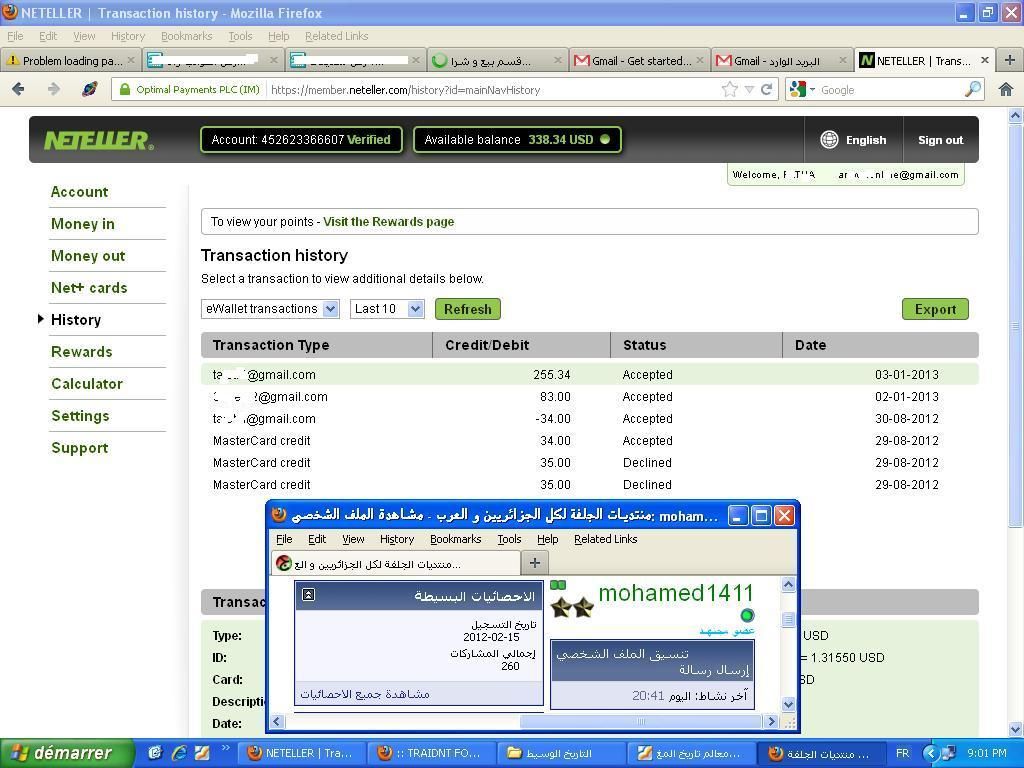Click the globe language icon
1024x768 pixels.
(829, 140)
